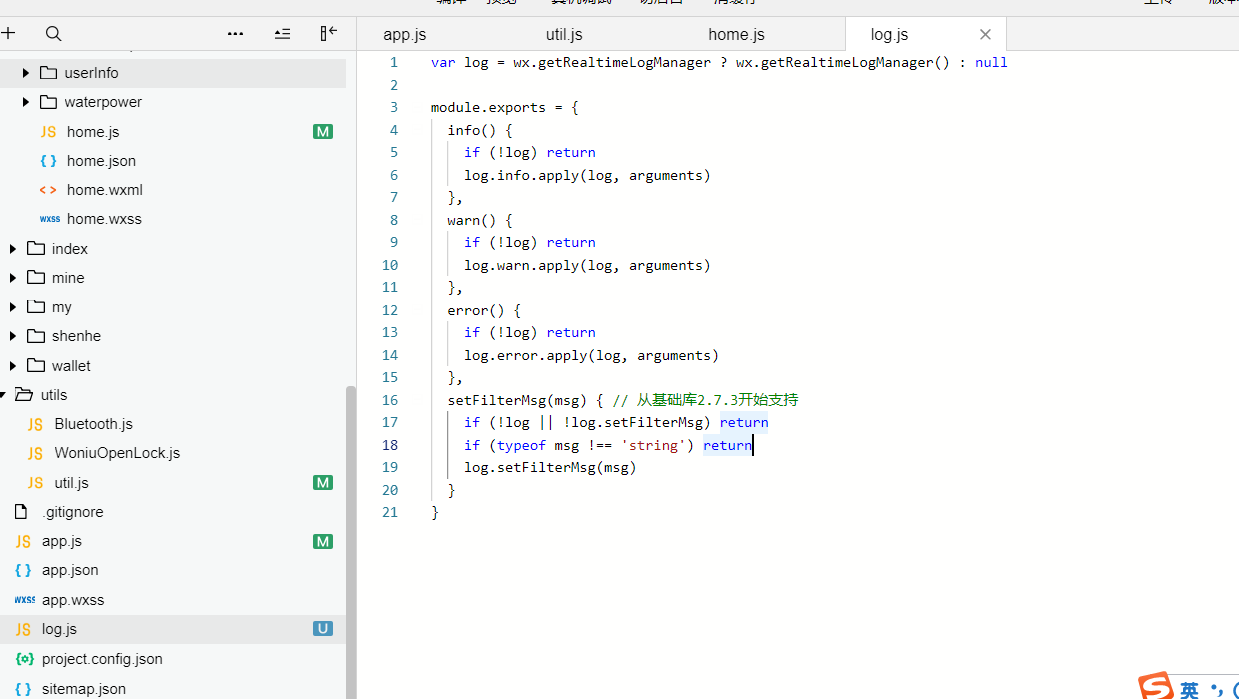1239x699 pixels.
Task: Click the JS icon beside Bluetooth.js
Action: 36,424
